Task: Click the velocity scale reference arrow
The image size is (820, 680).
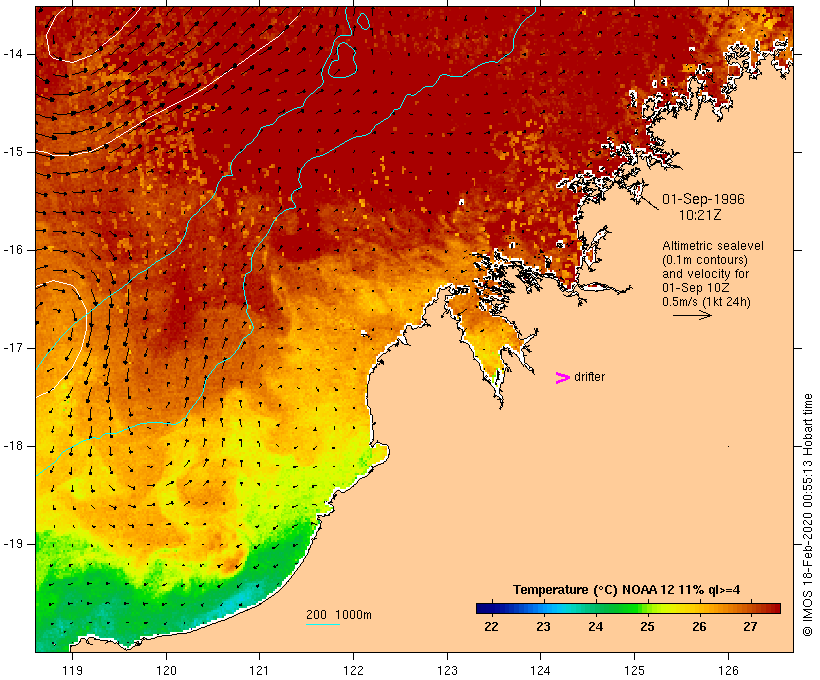Action: coord(692,315)
